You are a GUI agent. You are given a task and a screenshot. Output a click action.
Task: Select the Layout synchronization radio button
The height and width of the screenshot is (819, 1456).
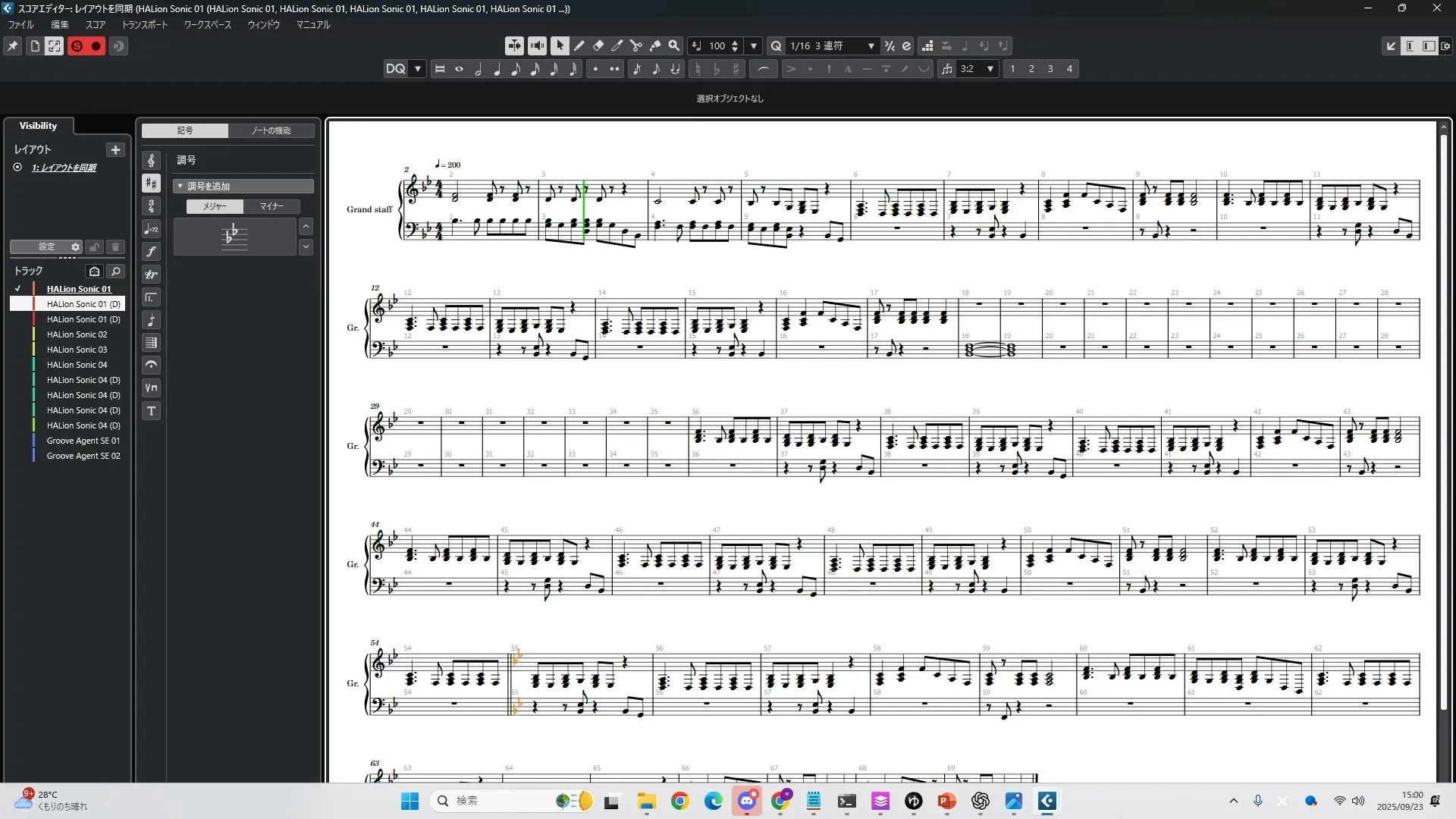(x=17, y=168)
